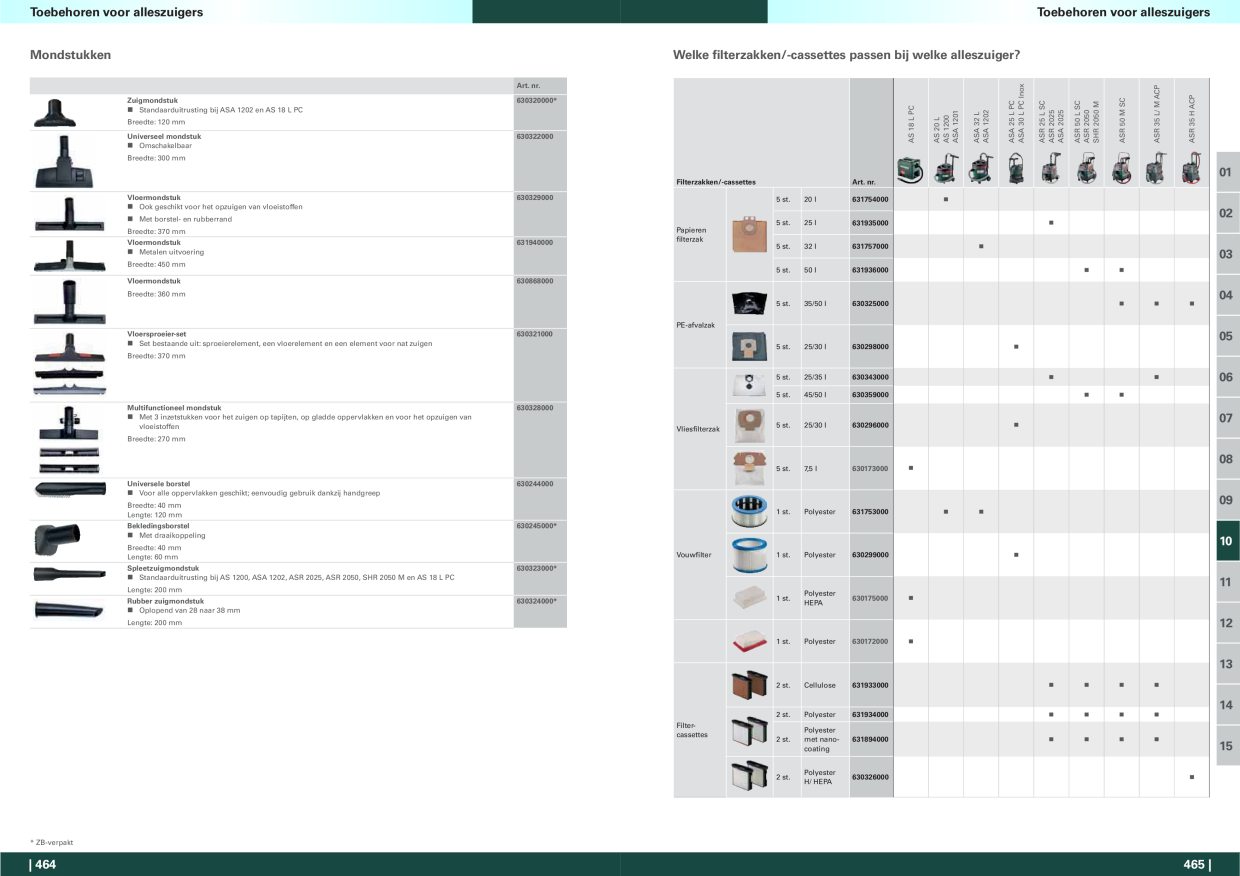1240x876 pixels.
Task: Select filter article number 630359000
Action: tap(870, 394)
